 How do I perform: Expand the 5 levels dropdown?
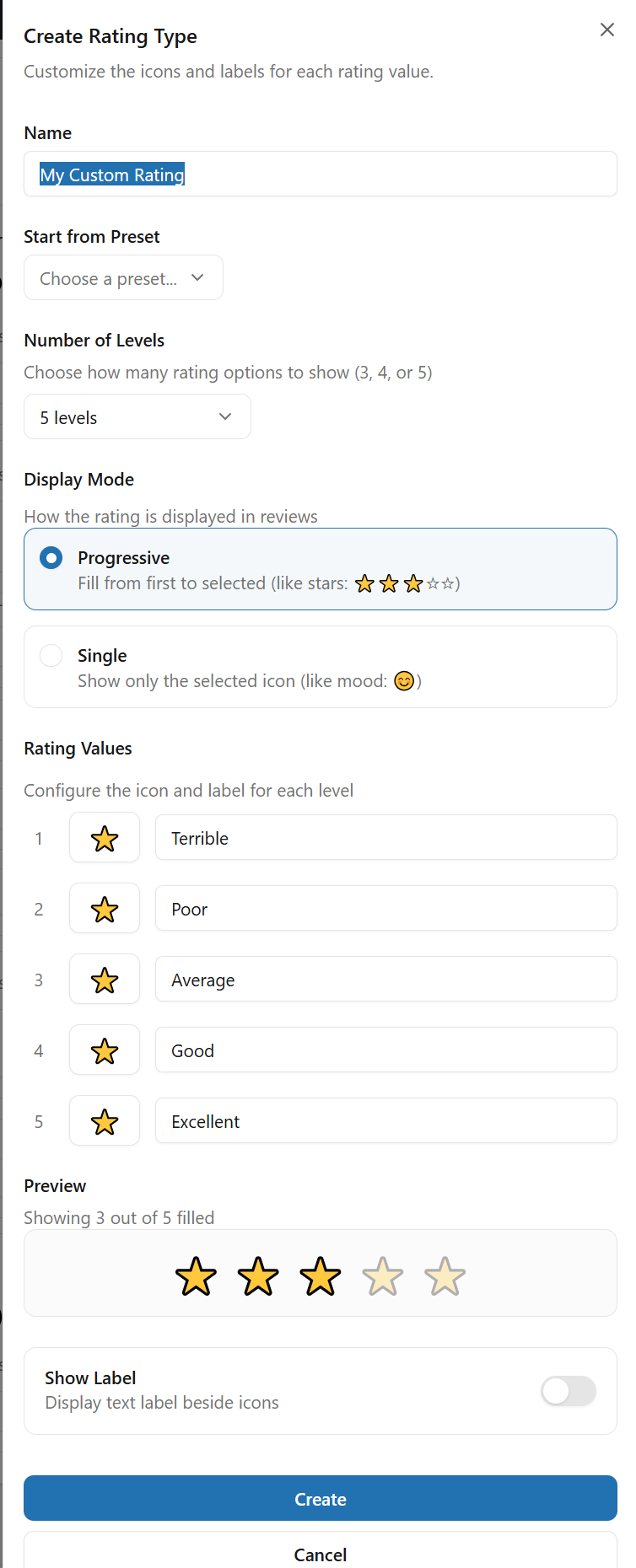pyautogui.click(x=137, y=417)
